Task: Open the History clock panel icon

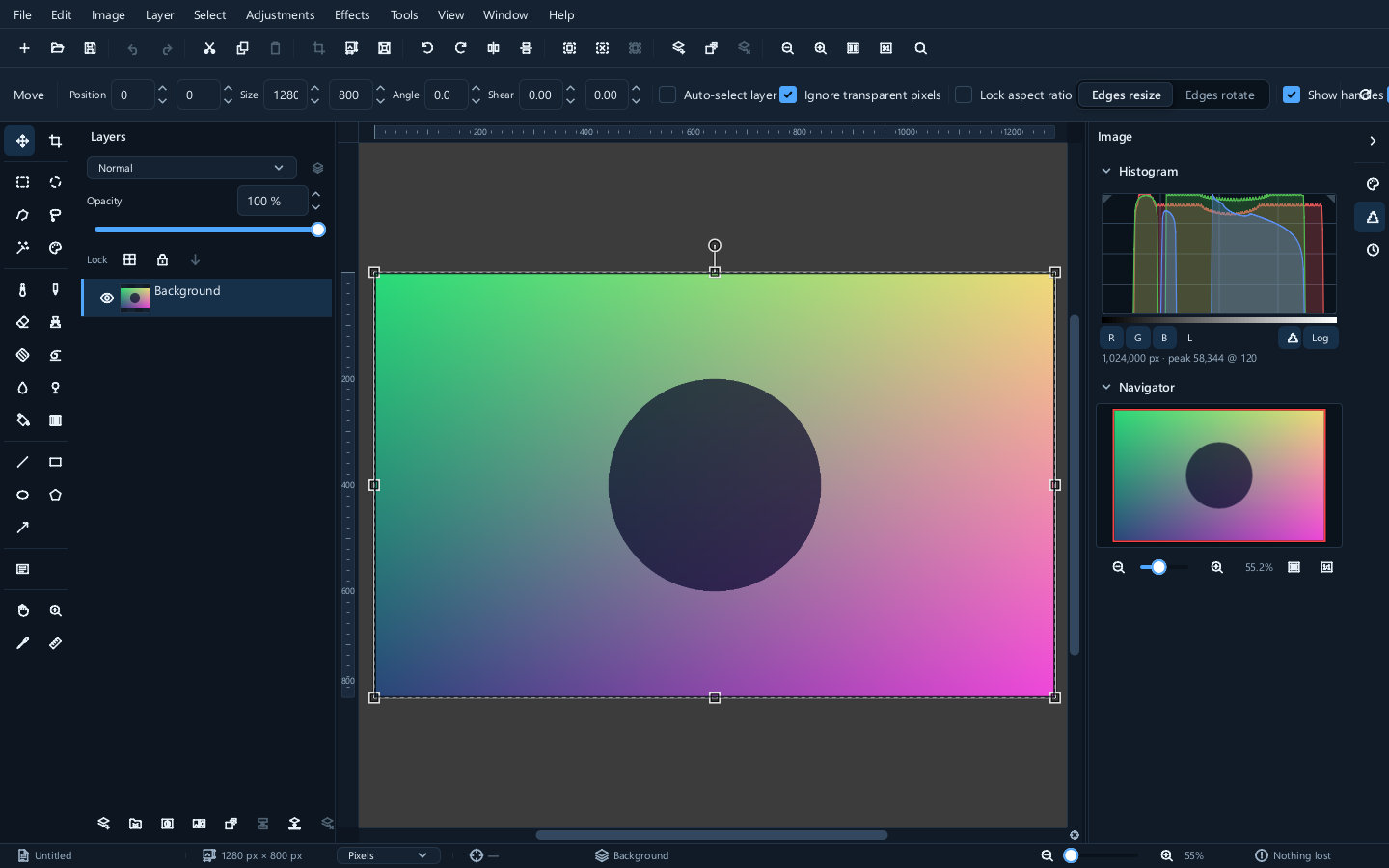Action: coord(1373,250)
